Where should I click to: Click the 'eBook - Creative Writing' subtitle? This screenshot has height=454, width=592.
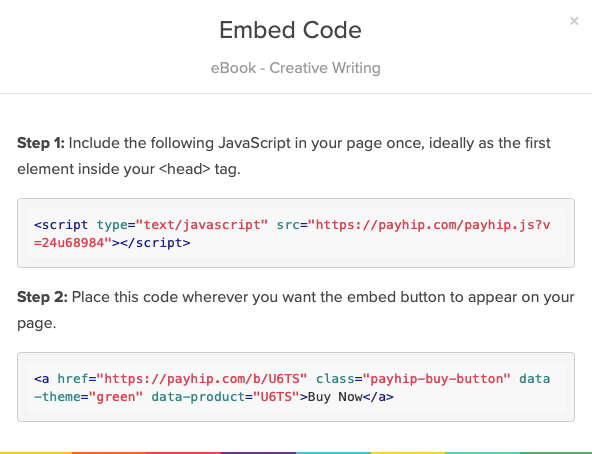(296, 68)
